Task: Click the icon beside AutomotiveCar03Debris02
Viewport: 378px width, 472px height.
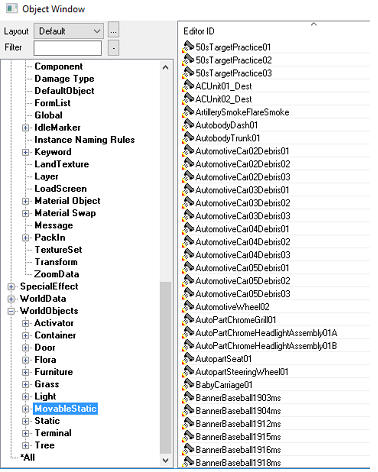Action: 188,203
